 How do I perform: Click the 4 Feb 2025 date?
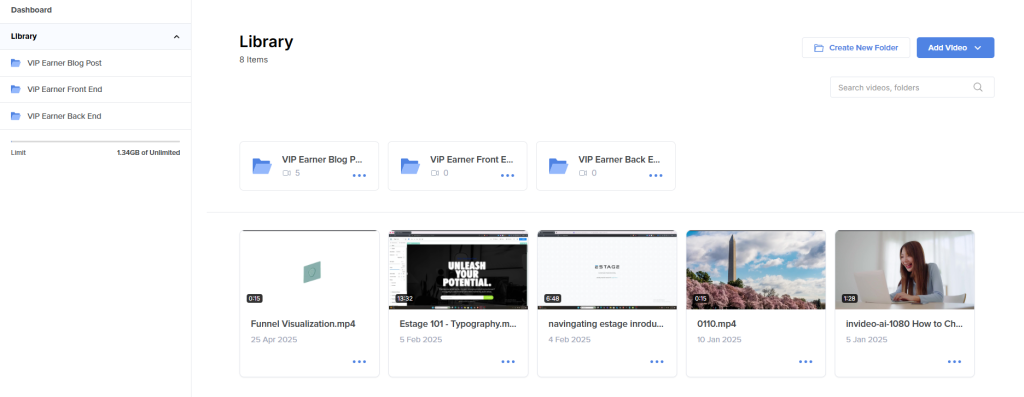[x=569, y=340]
